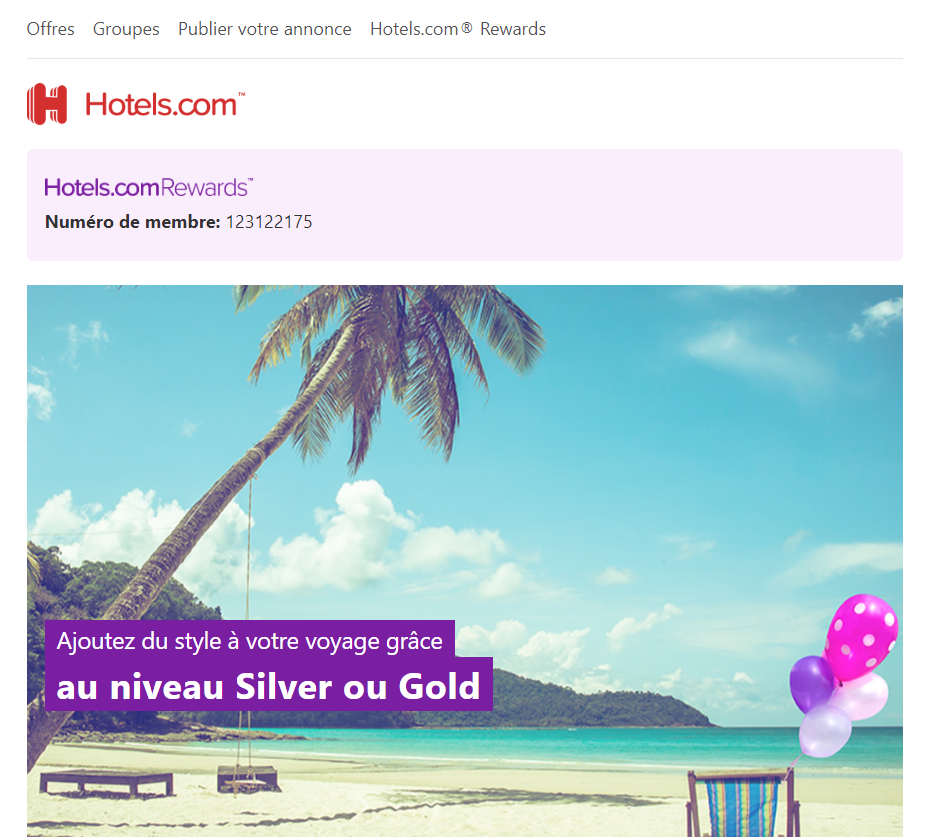
Task: Click the purple Hotels.comRewards logo
Action: pyautogui.click(x=149, y=187)
